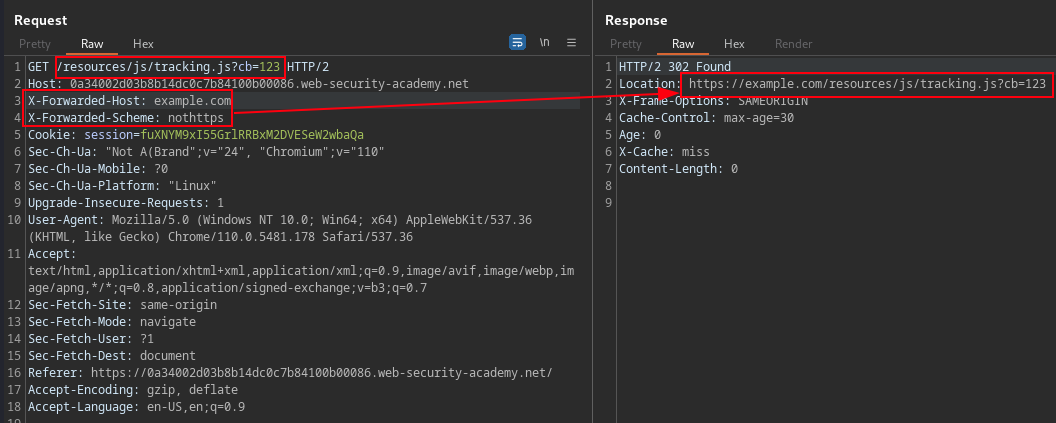Viewport: 1056px width, 423px height.
Task: Click the Host header line
Action: click(x=248, y=84)
